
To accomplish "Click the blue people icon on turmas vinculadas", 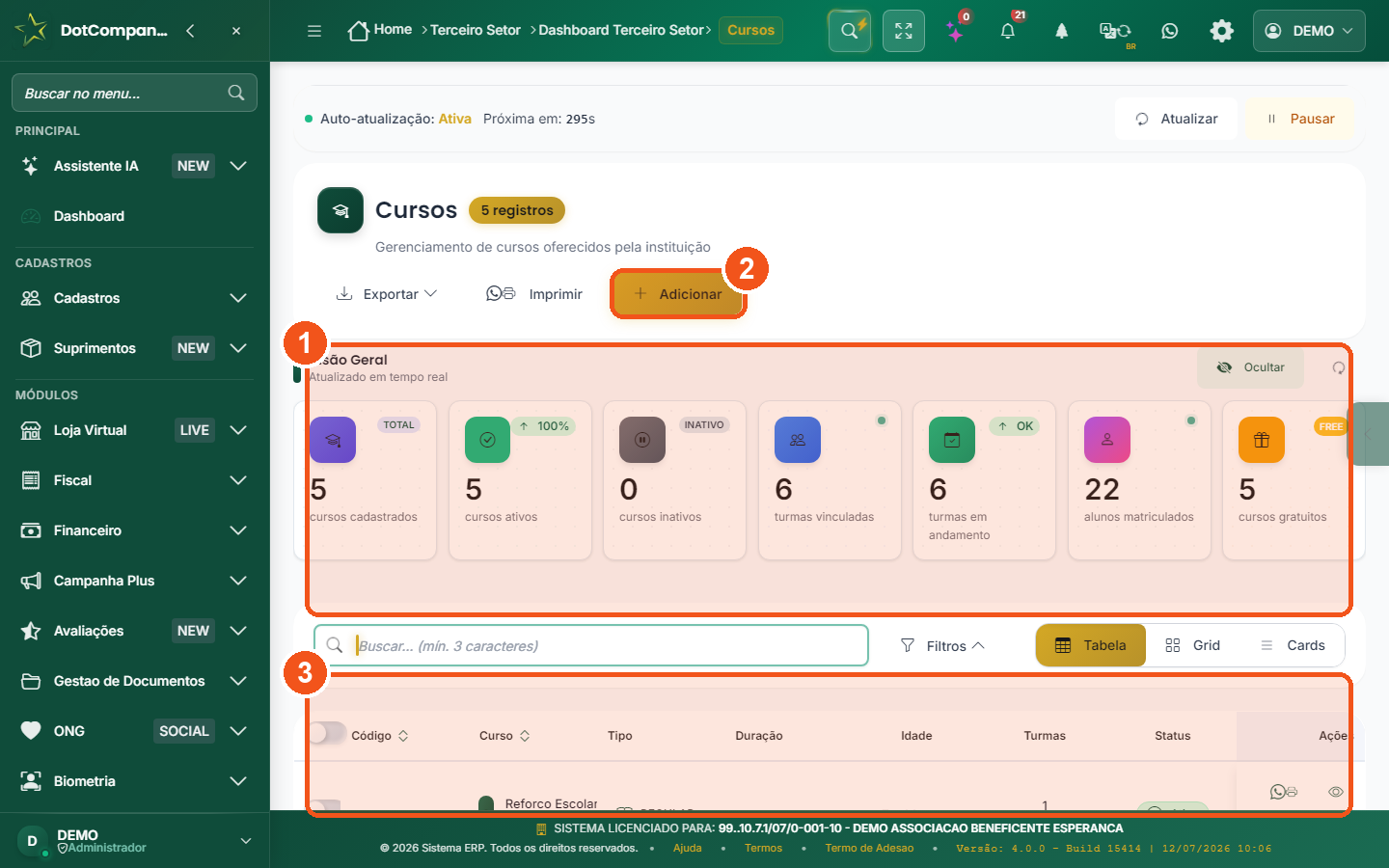I will 798,440.
